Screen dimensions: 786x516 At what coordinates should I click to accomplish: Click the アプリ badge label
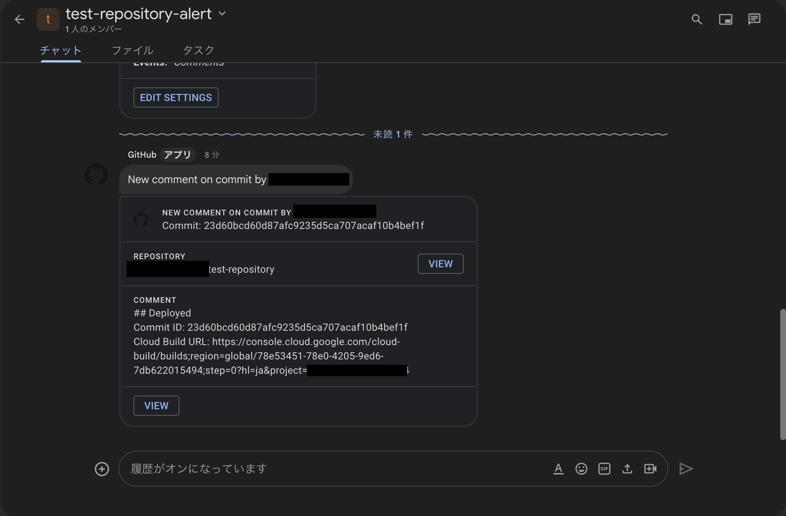pos(177,154)
